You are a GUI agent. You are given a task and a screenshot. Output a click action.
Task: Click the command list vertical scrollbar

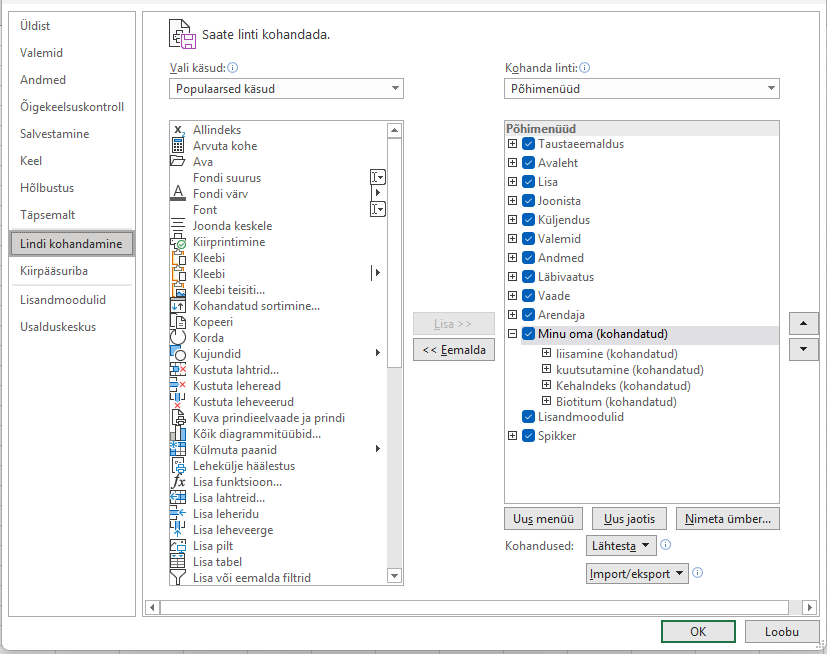click(395, 350)
